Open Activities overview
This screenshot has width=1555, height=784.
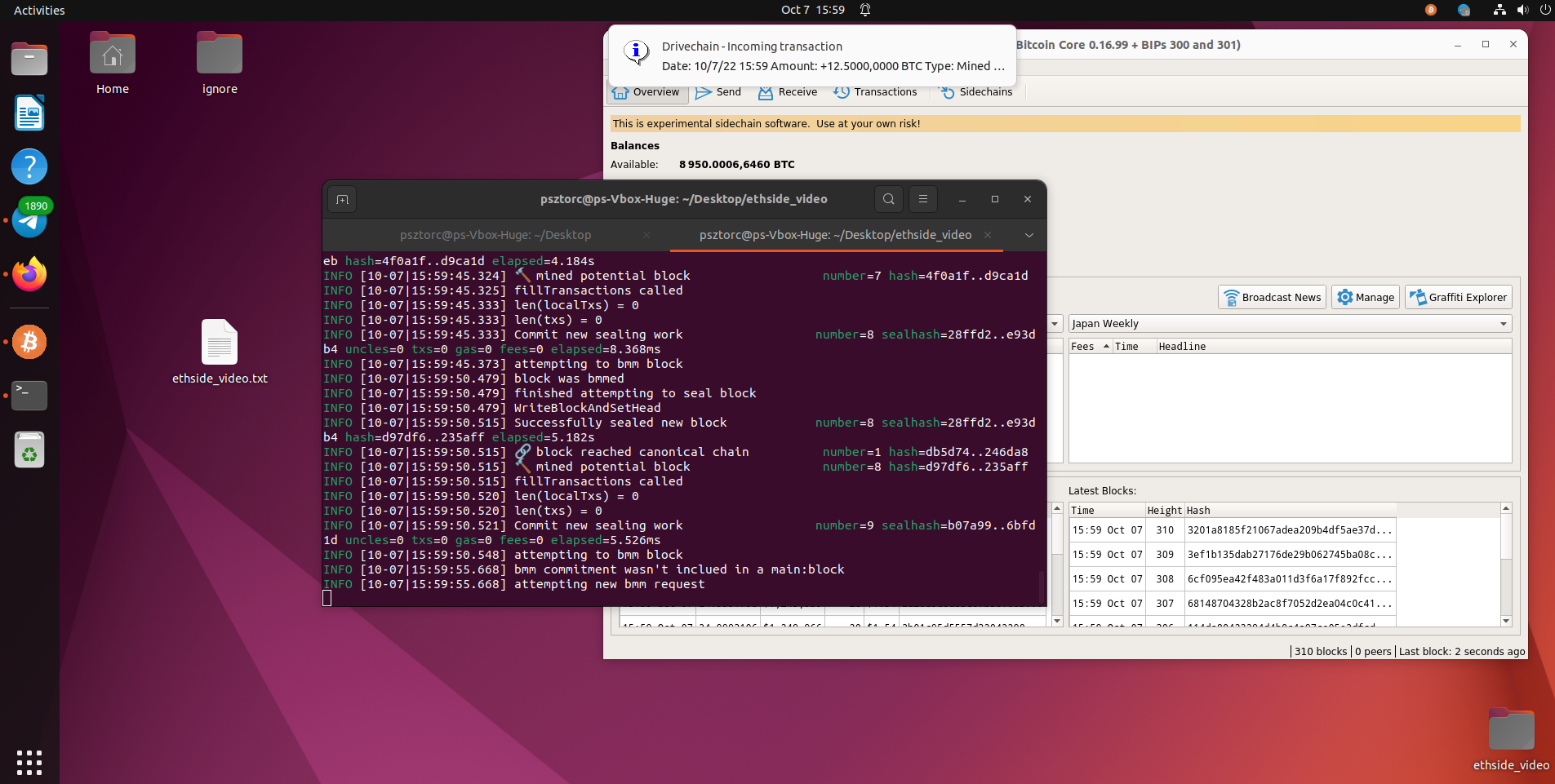(39, 10)
